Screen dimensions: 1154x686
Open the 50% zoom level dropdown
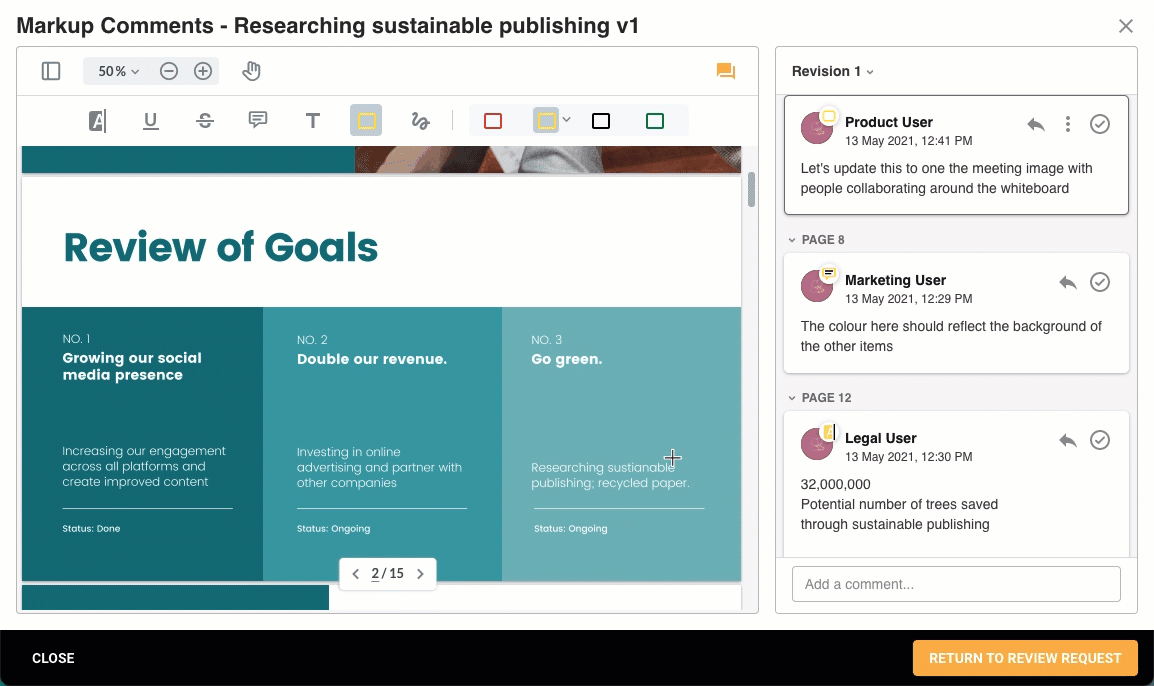coord(119,71)
